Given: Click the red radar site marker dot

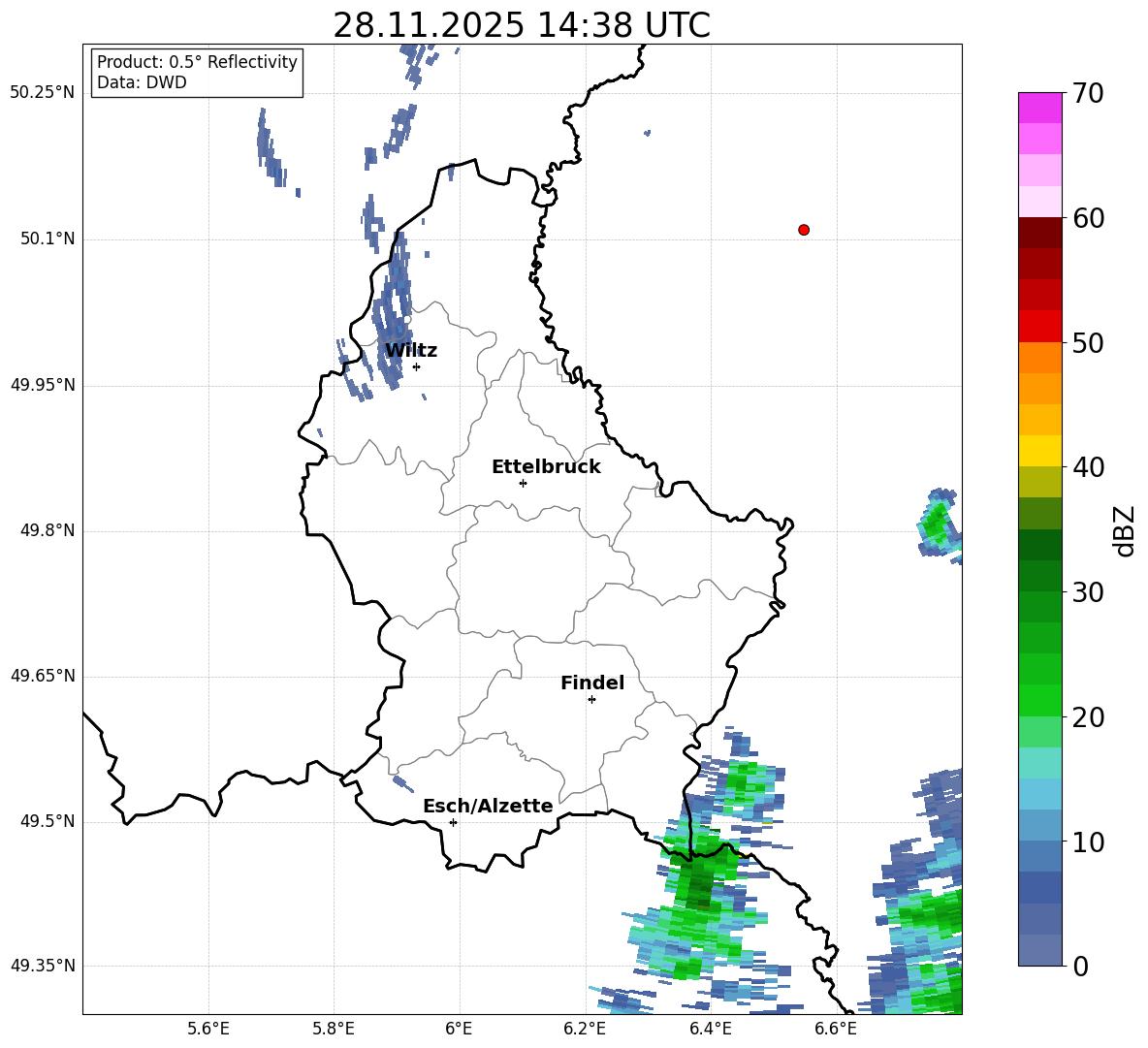Looking at the screenshot, I should (804, 230).
